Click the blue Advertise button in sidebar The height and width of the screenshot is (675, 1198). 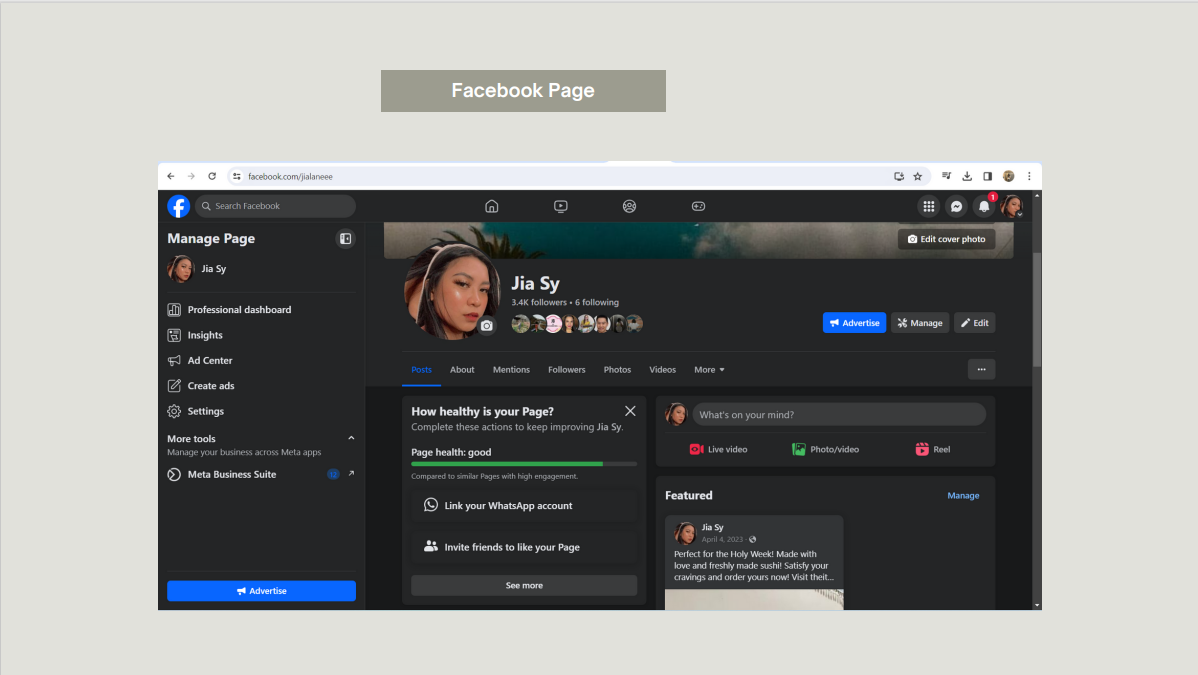coord(261,591)
